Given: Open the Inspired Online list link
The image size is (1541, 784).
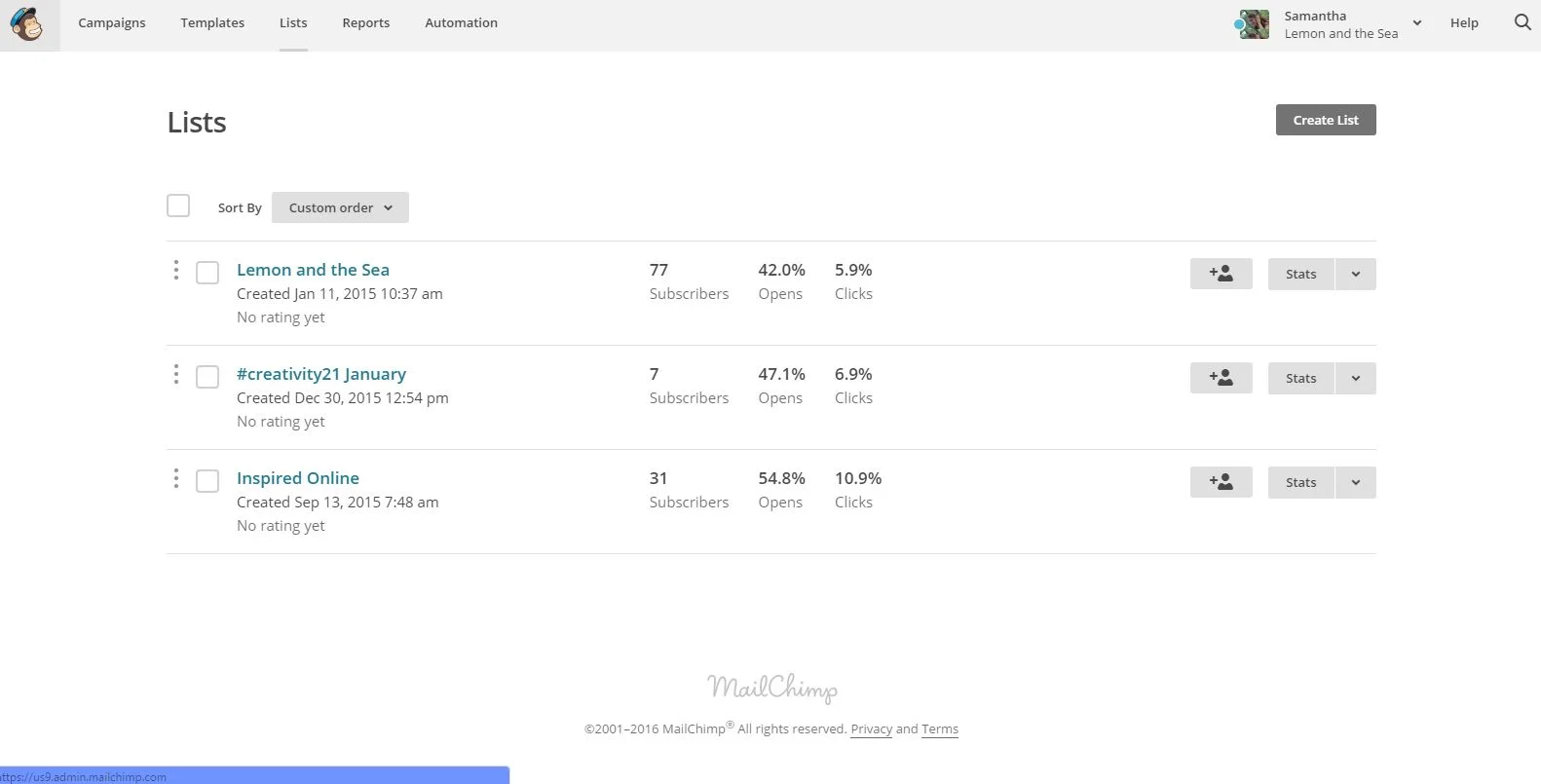Looking at the screenshot, I should pyautogui.click(x=298, y=478).
